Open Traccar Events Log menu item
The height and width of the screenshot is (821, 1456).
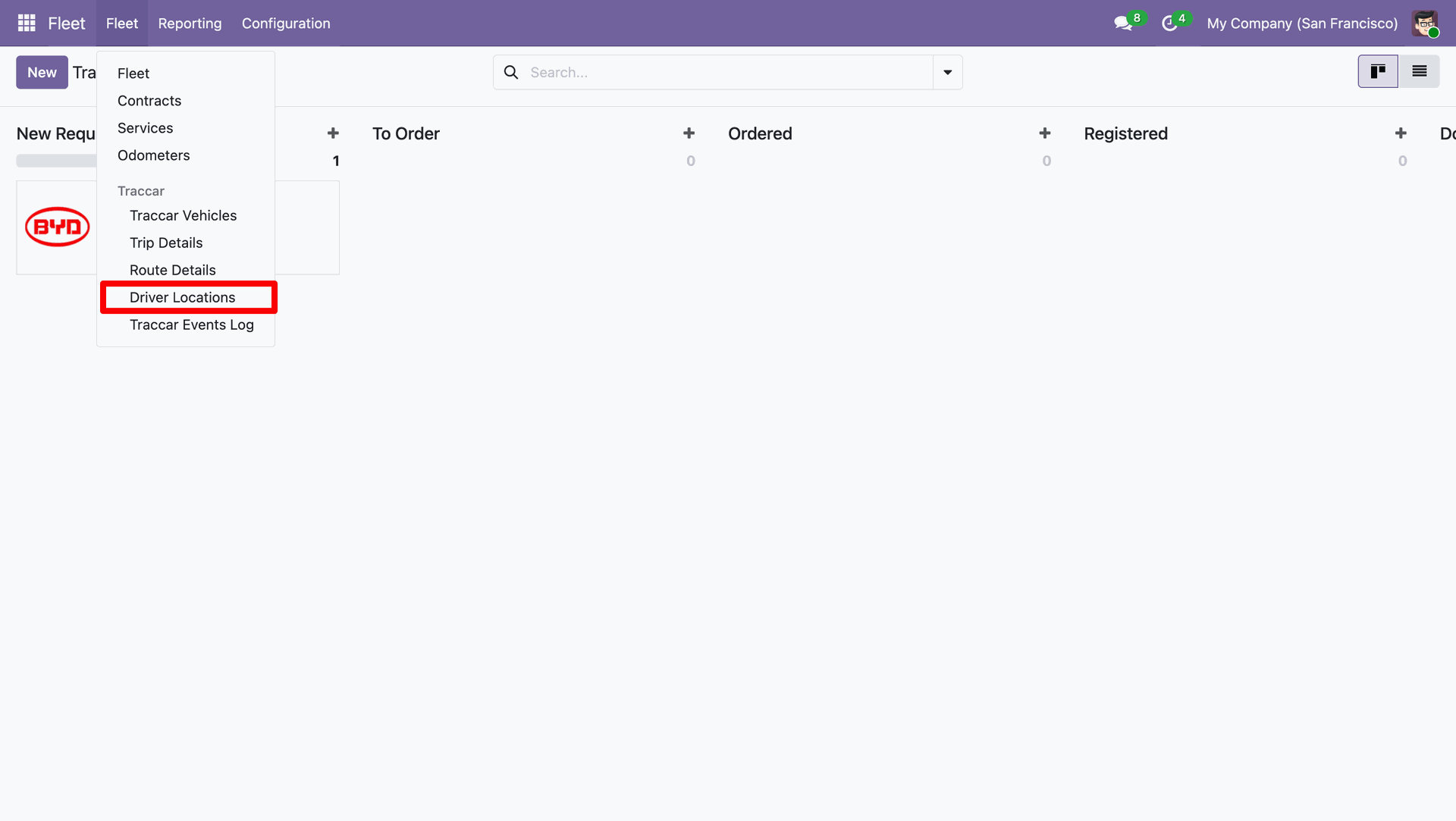191,324
